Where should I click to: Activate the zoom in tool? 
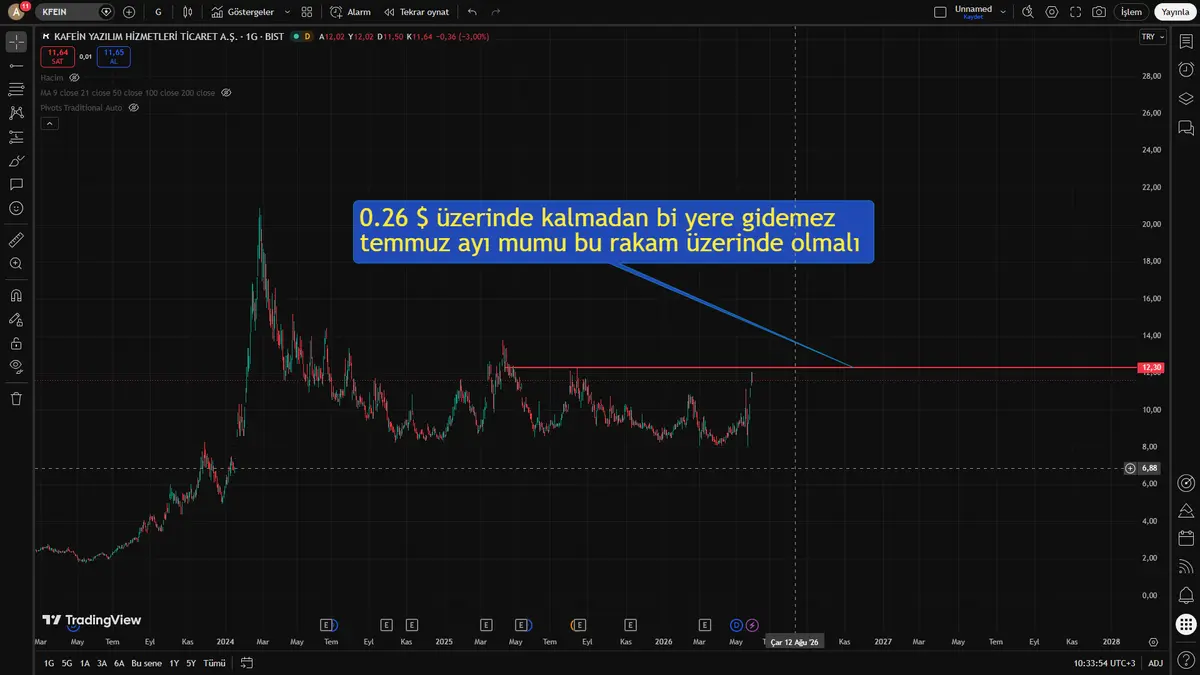click(x=16, y=264)
